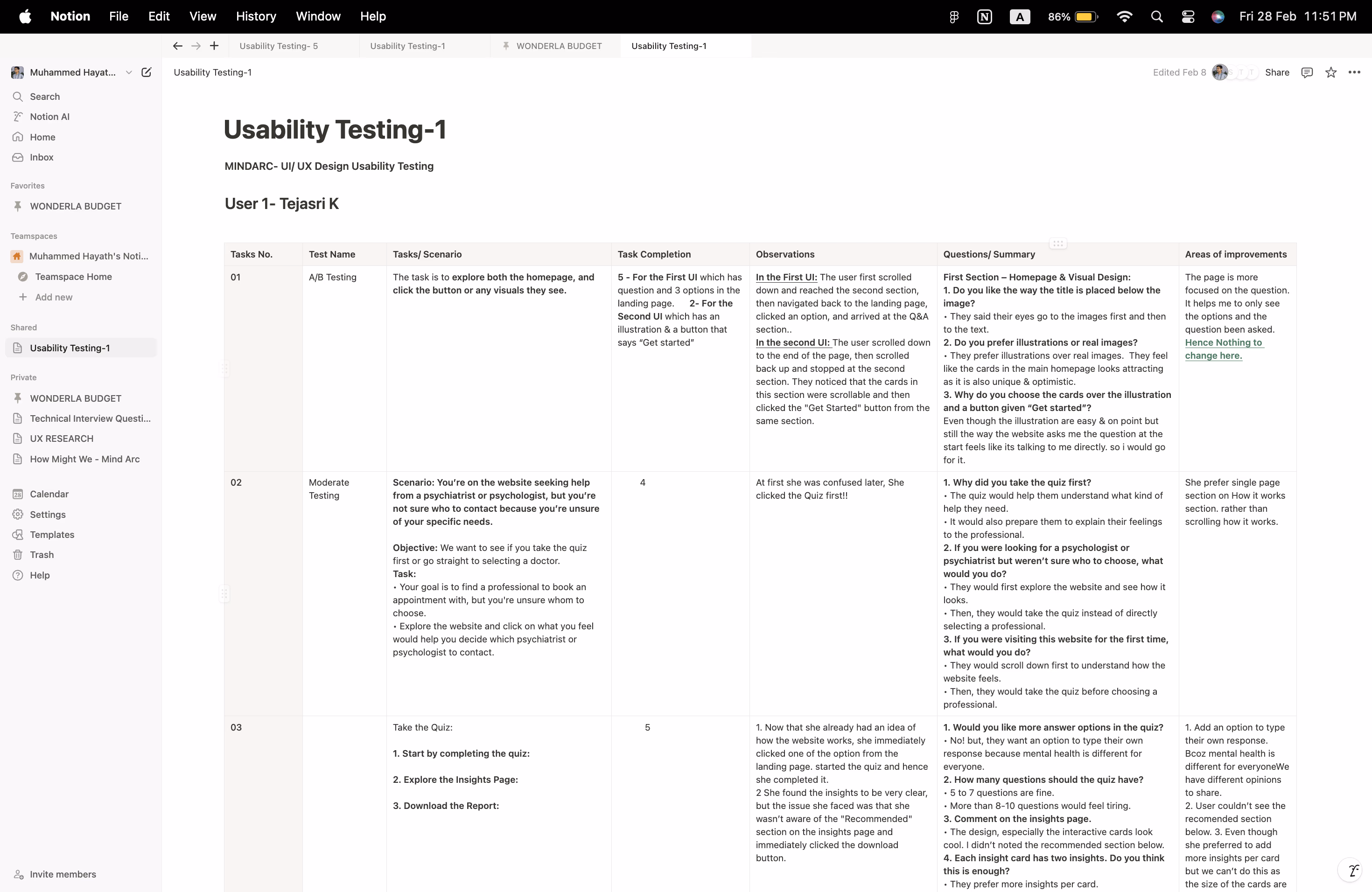Open the Help menu in menu bar
The image size is (1372, 892).
coord(373,17)
